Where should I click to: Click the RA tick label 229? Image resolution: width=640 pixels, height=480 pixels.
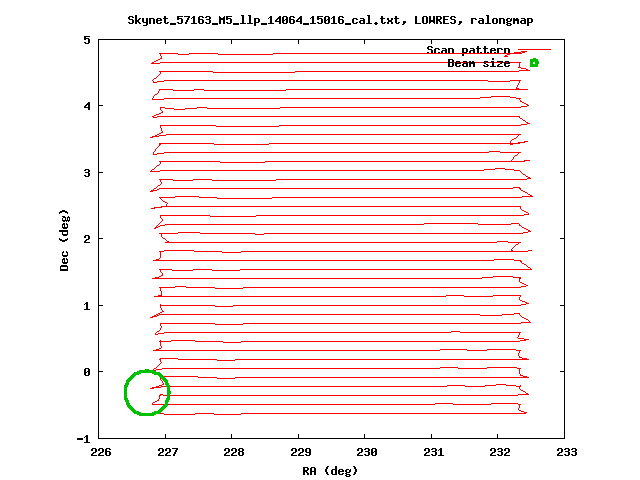pos(301,452)
